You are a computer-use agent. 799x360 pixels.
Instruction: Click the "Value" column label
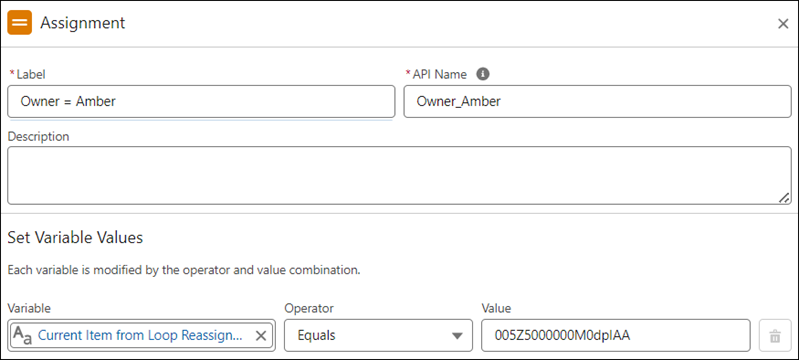[x=496, y=308]
